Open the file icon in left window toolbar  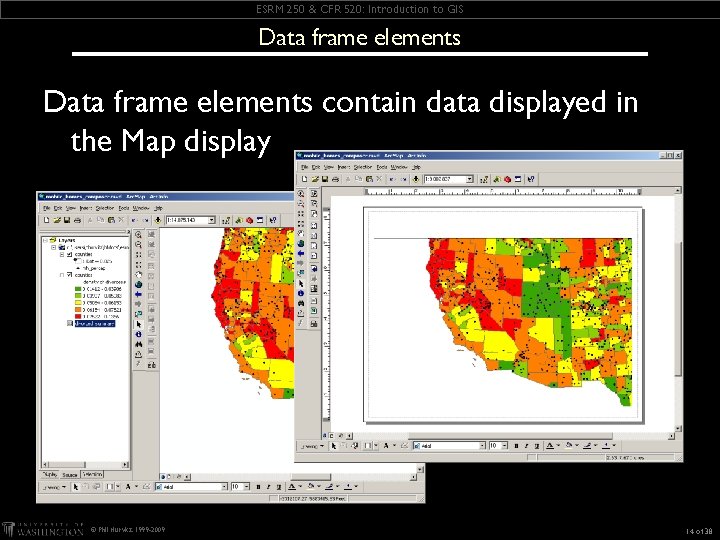pyautogui.click(x=57, y=220)
